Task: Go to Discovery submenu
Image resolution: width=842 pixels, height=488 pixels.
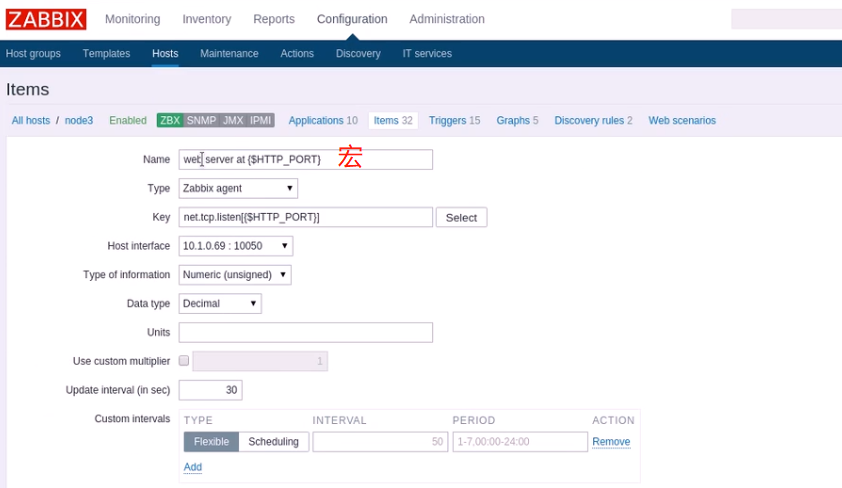Action: pyautogui.click(x=358, y=53)
